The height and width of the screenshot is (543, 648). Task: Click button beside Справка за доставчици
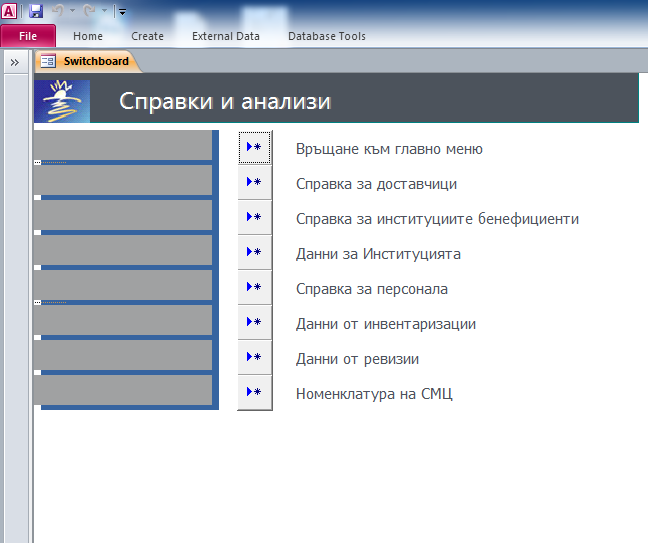[255, 182]
